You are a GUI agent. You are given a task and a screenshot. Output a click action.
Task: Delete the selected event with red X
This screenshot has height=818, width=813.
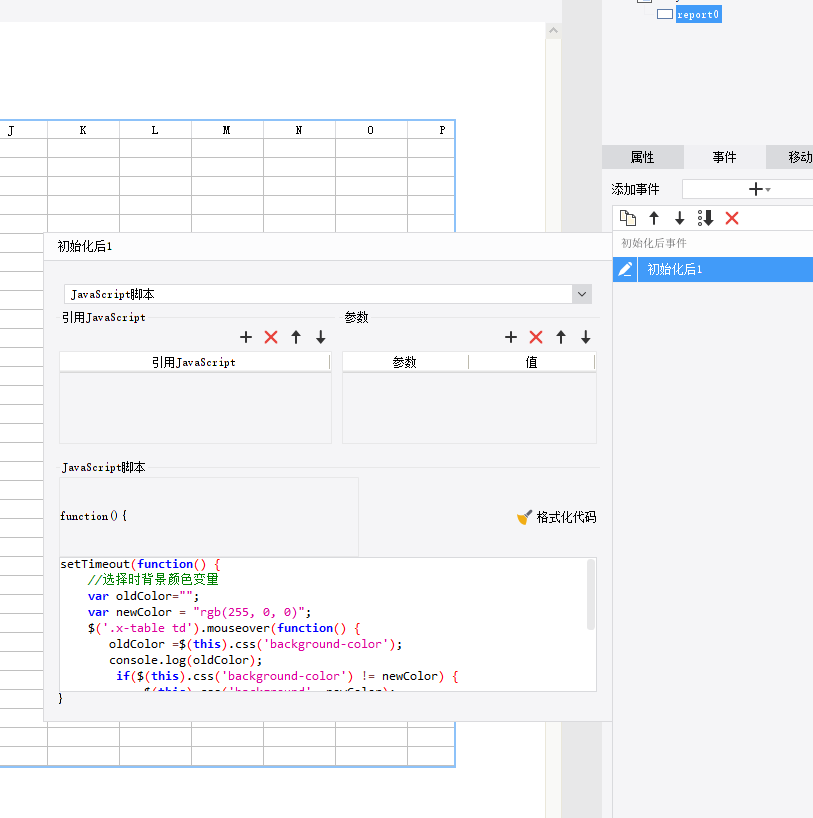(x=732, y=218)
